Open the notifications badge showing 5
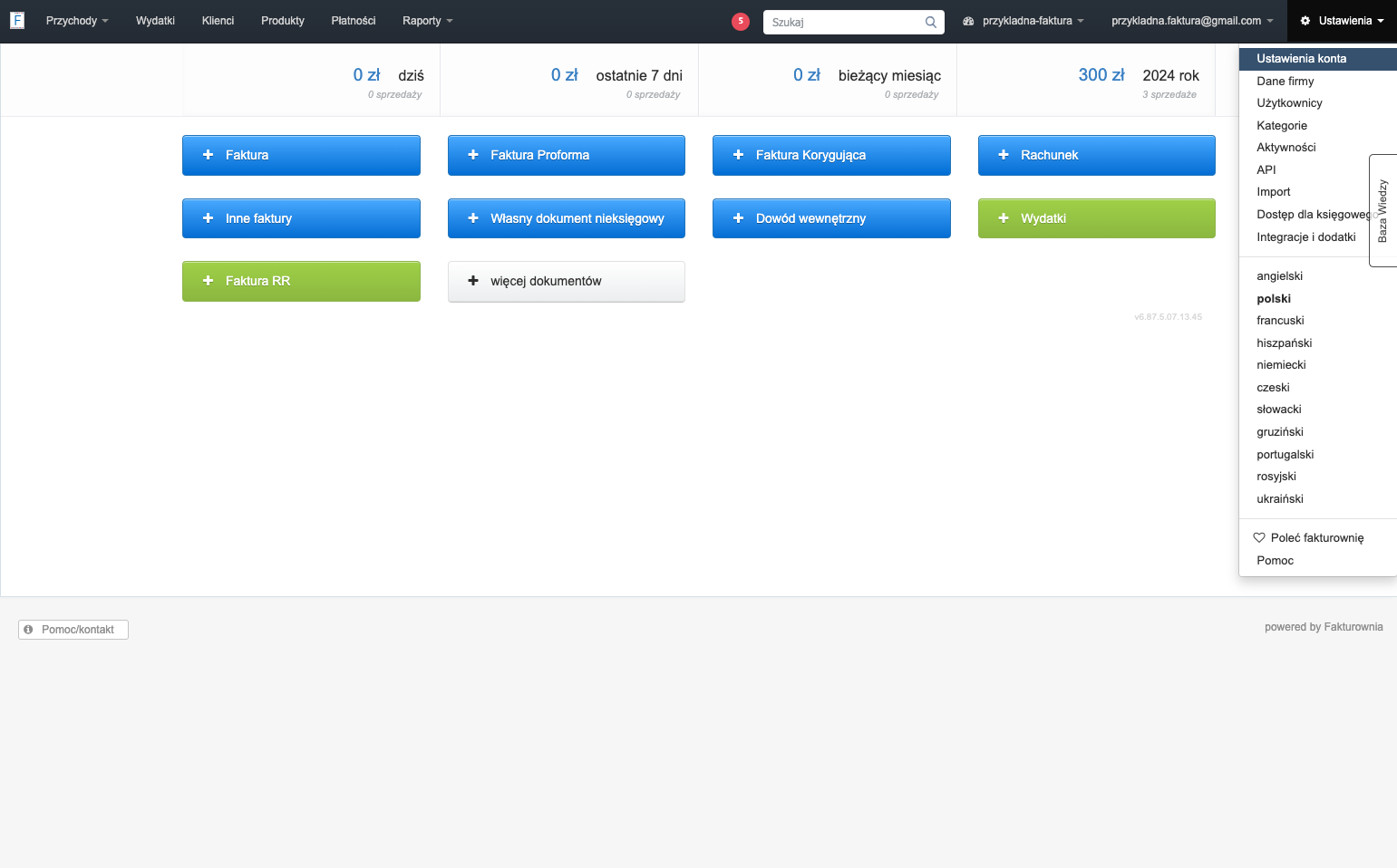 pos(741,21)
